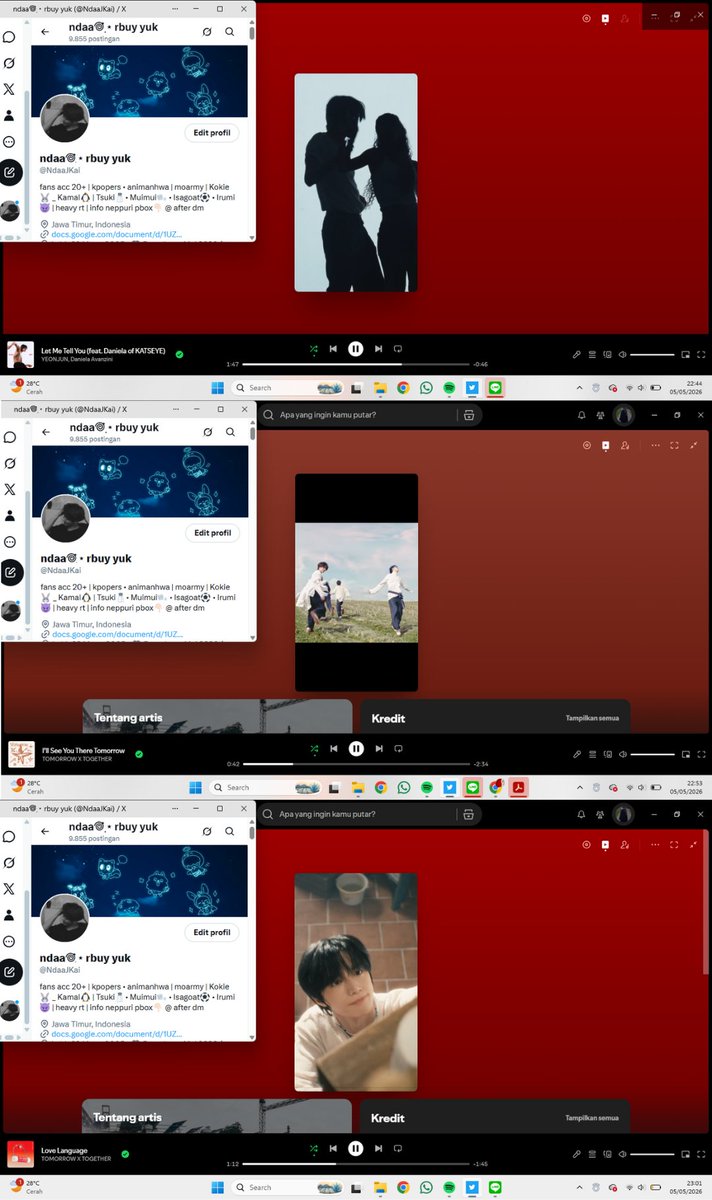This screenshot has width=712, height=1200.
Task: Expand more menu (…) in middle X sidebar
Action: [9, 542]
